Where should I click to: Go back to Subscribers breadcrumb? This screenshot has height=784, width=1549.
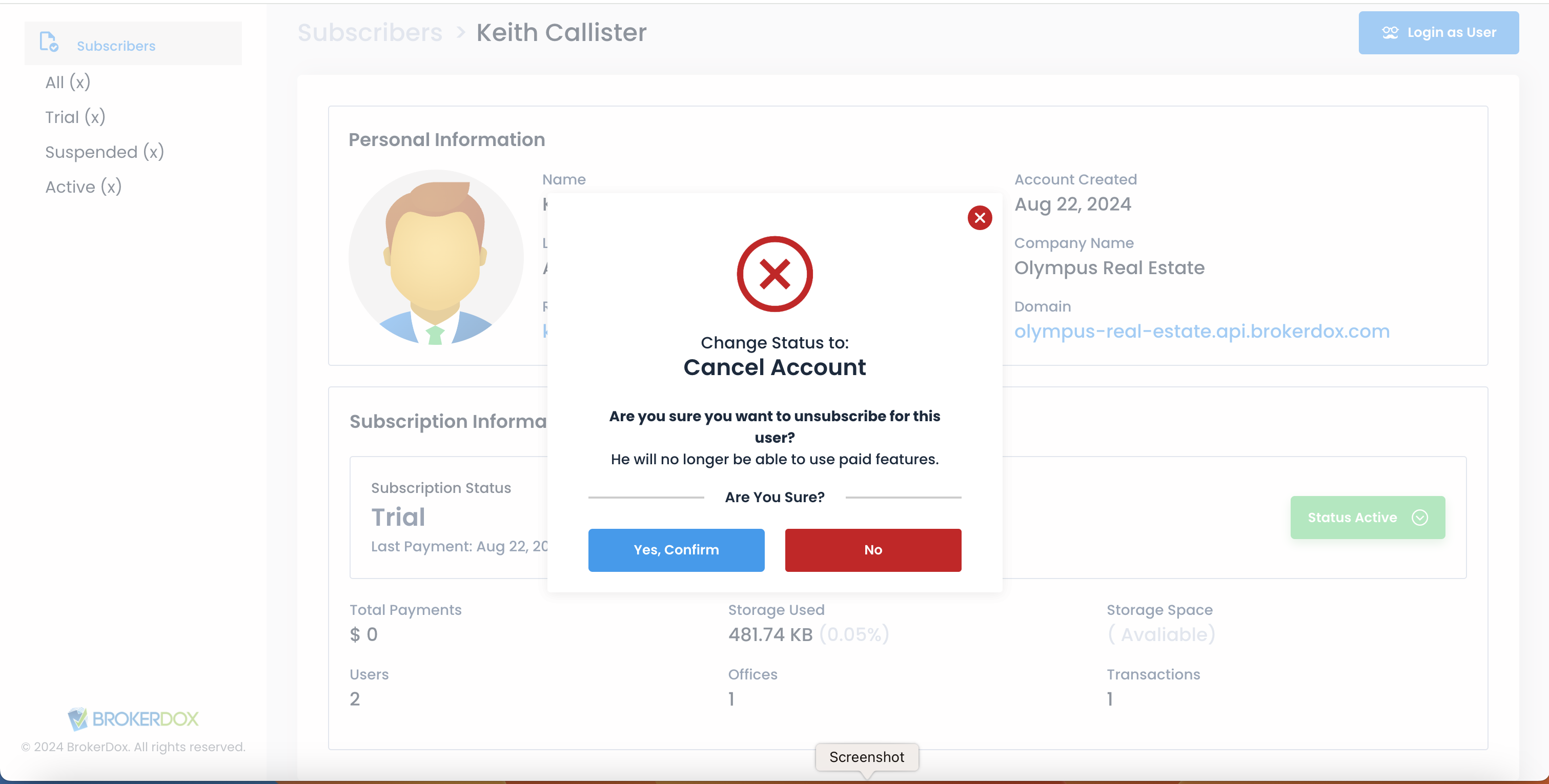click(370, 32)
